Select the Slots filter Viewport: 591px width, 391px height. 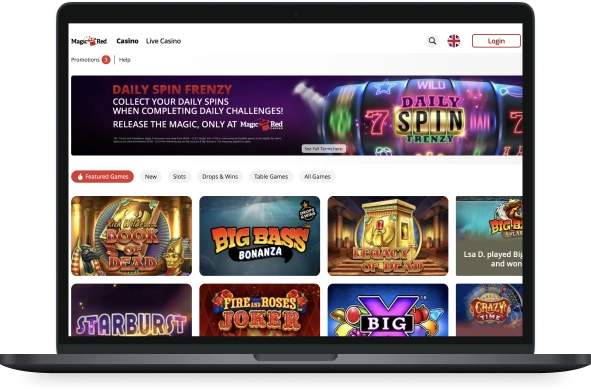point(179,176)
